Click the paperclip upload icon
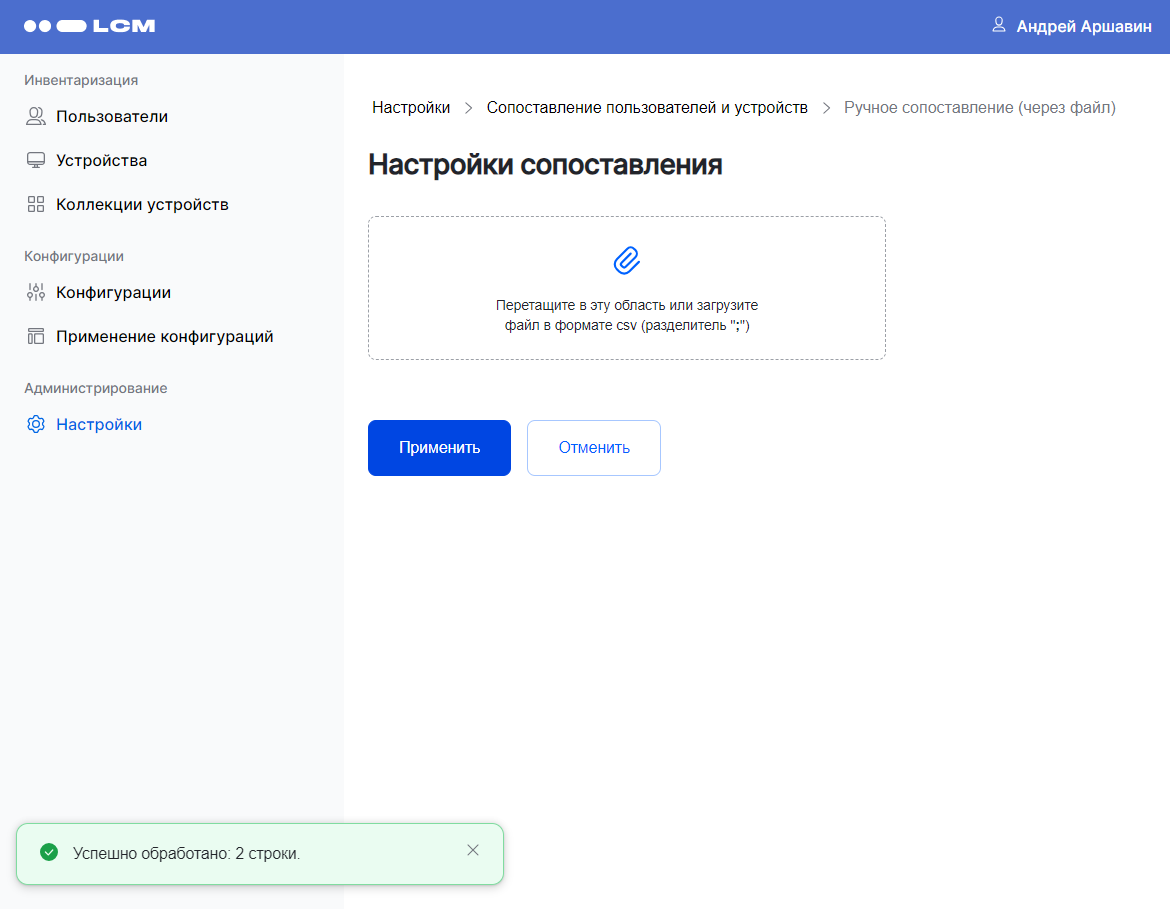 click(626, 260)
